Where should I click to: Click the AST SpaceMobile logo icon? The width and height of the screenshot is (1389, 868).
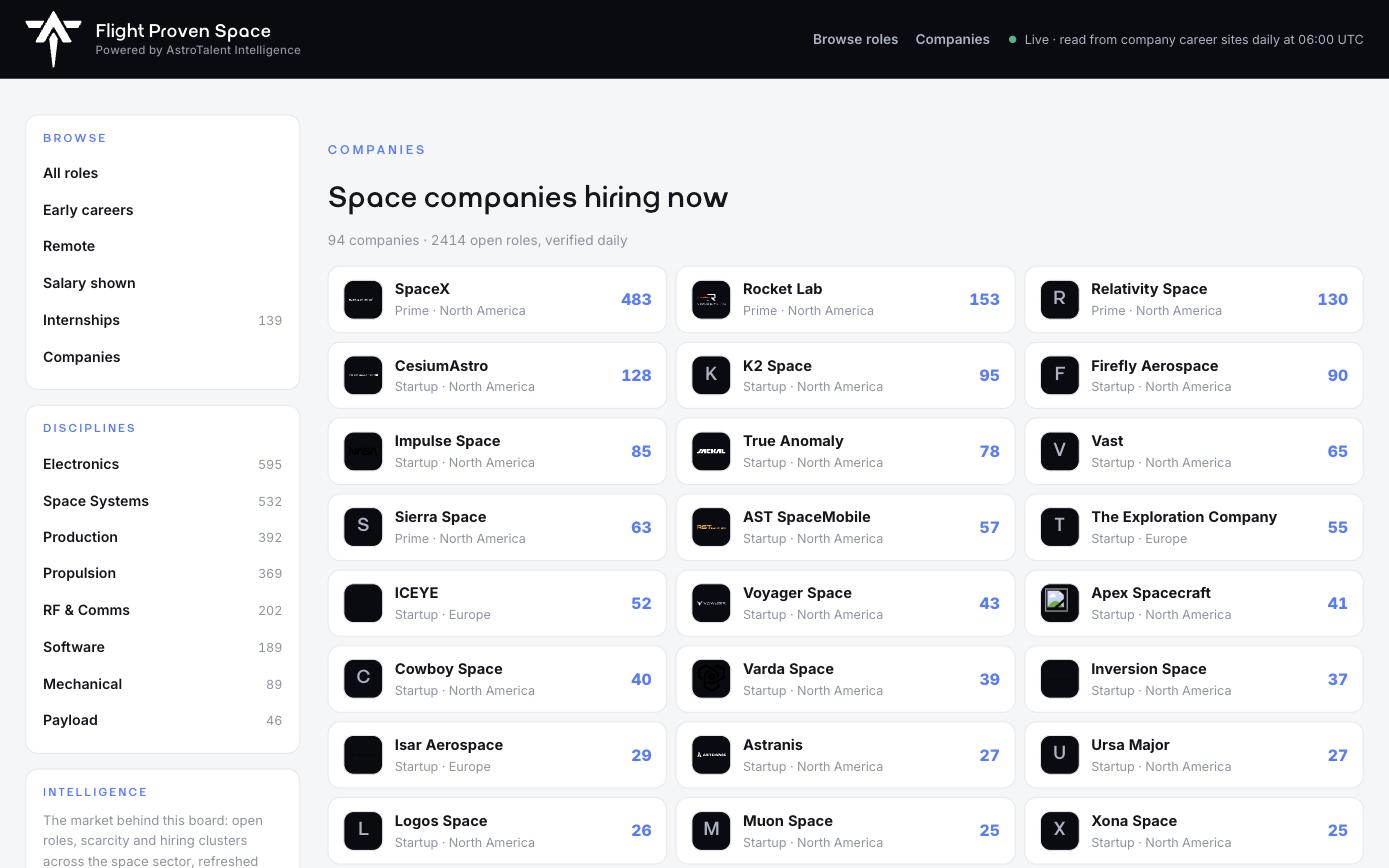point(711,527)
